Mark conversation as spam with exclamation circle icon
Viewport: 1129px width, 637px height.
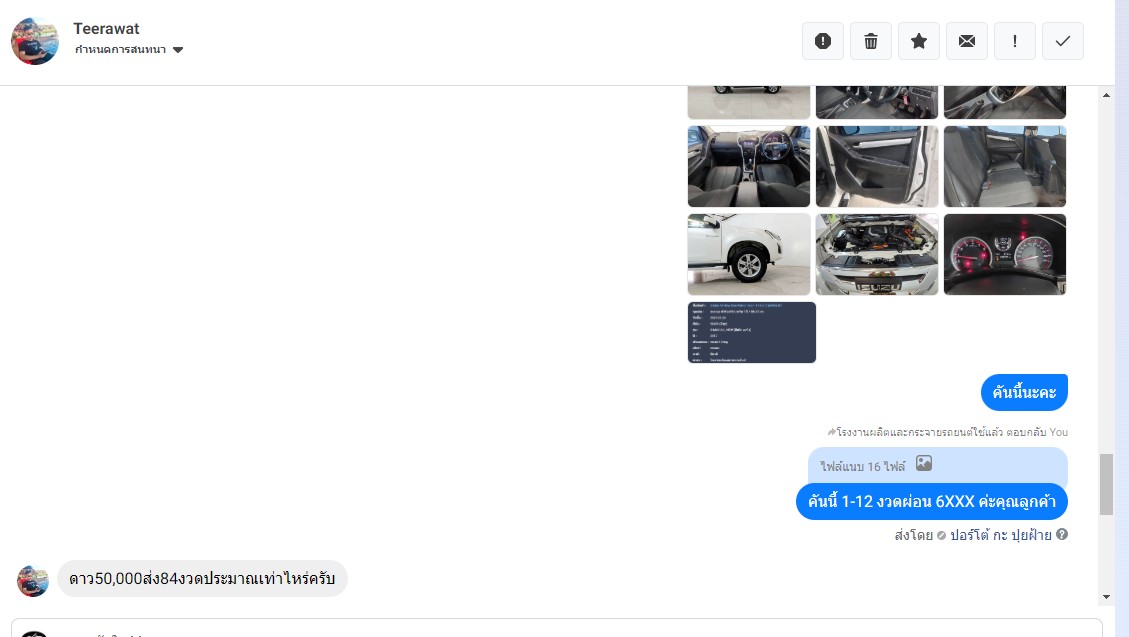point(823,41)
